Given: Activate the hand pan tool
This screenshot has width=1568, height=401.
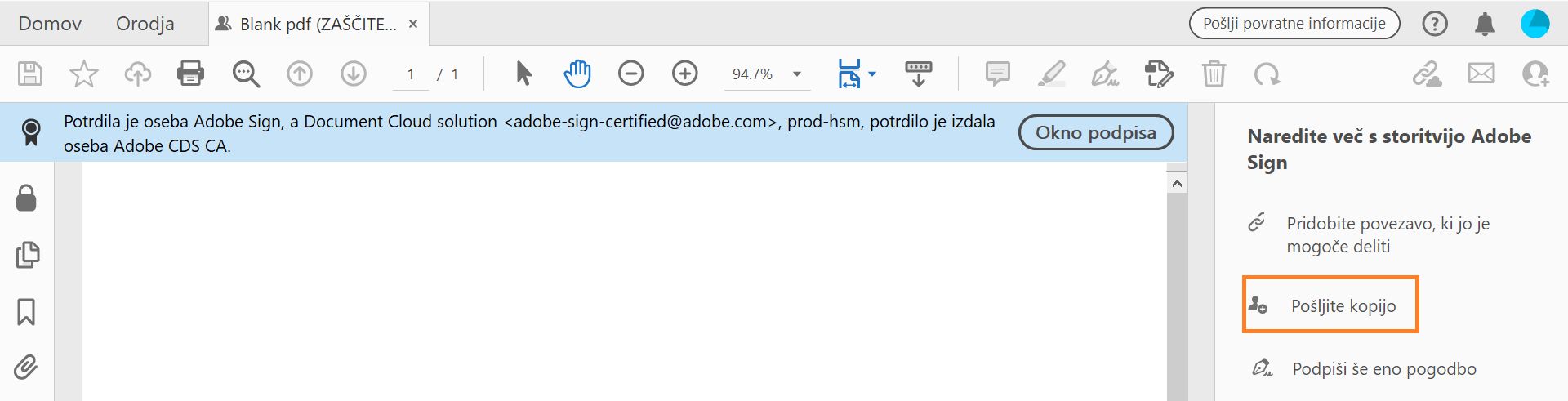Looking at the screenshot, I should click(577, 74).
